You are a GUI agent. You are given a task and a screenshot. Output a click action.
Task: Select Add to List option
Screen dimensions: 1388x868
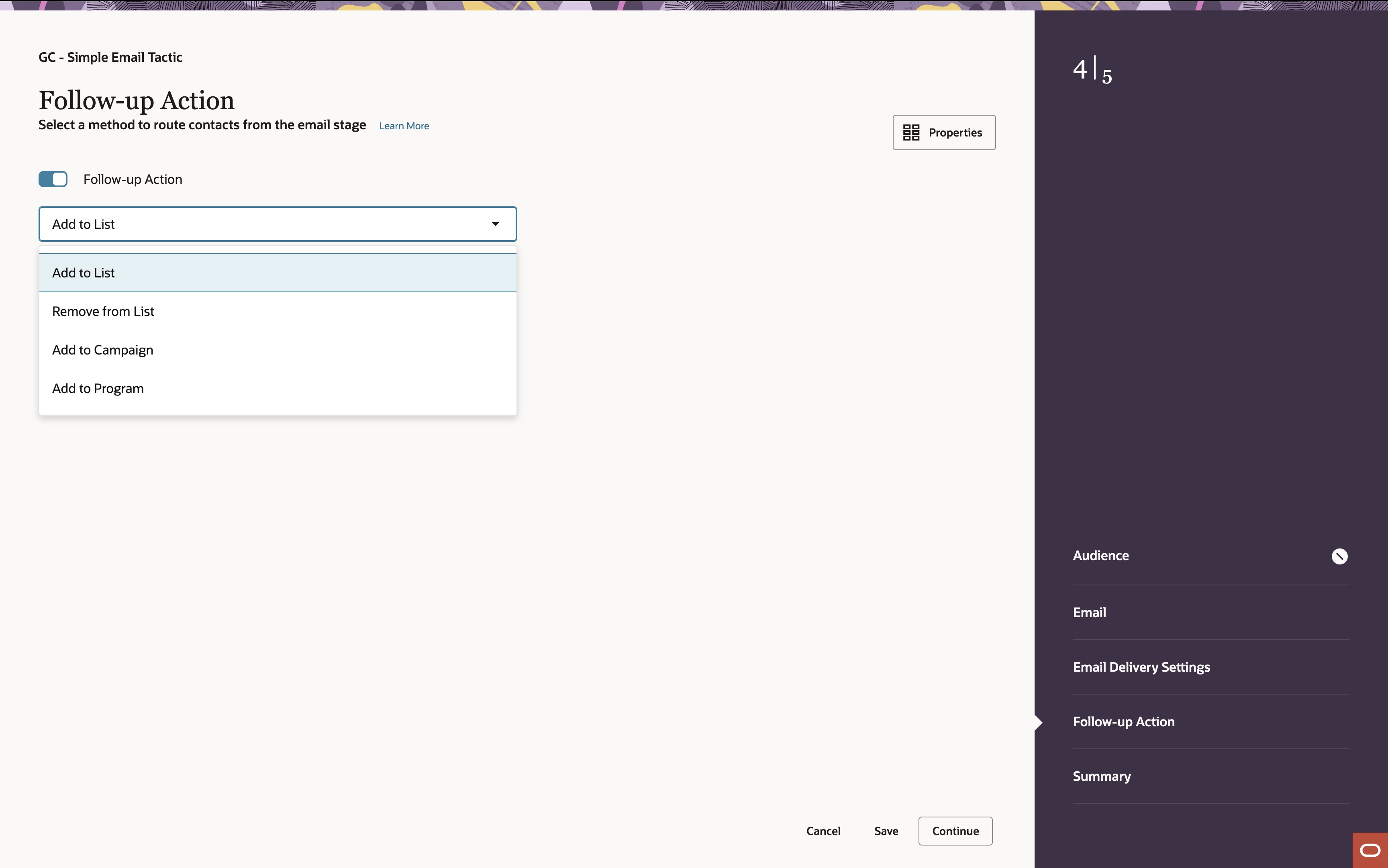[83, 273]
